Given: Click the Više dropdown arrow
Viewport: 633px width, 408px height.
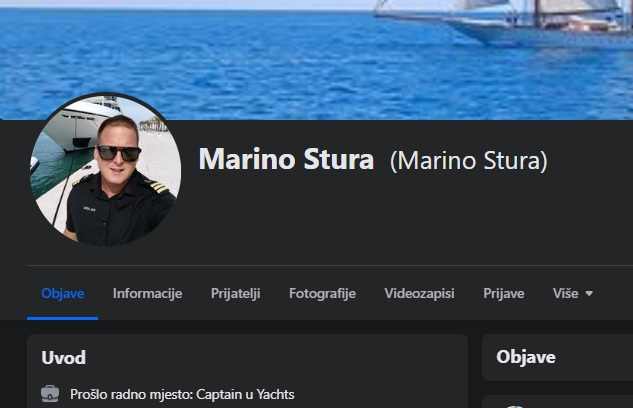Looking at the screenshot, I should pyautogui.click(x=589, y=293).
